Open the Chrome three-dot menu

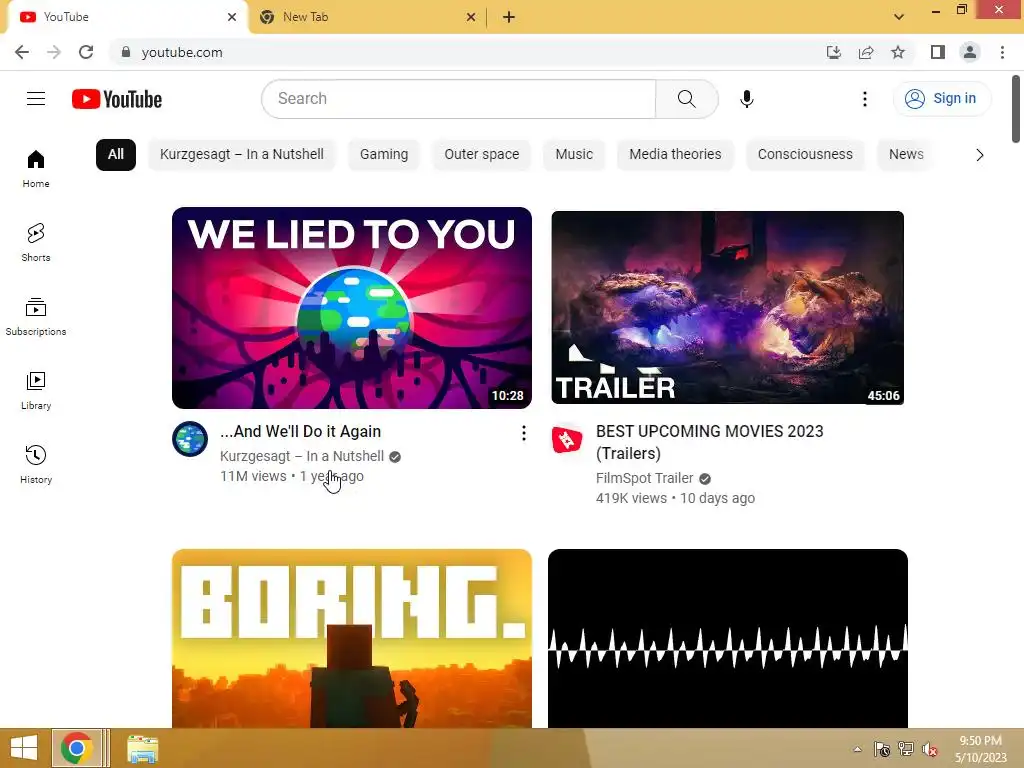click(x=1002, y=52)
